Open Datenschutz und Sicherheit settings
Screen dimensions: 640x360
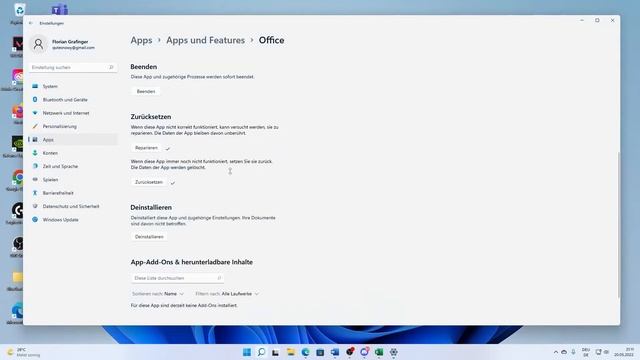pyautogui.click(x=73, y=207)
